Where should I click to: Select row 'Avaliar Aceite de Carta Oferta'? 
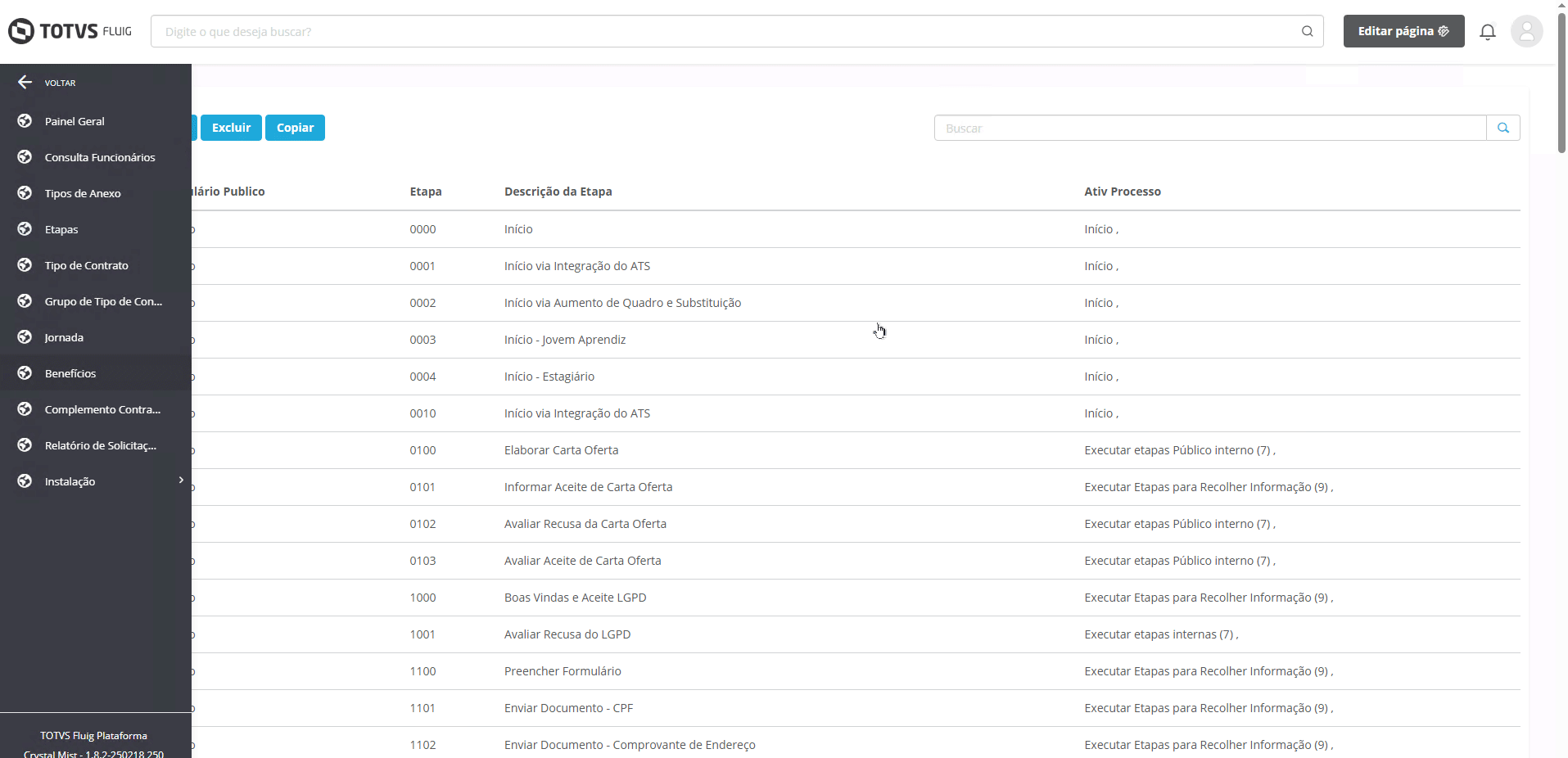pos(856,561)
